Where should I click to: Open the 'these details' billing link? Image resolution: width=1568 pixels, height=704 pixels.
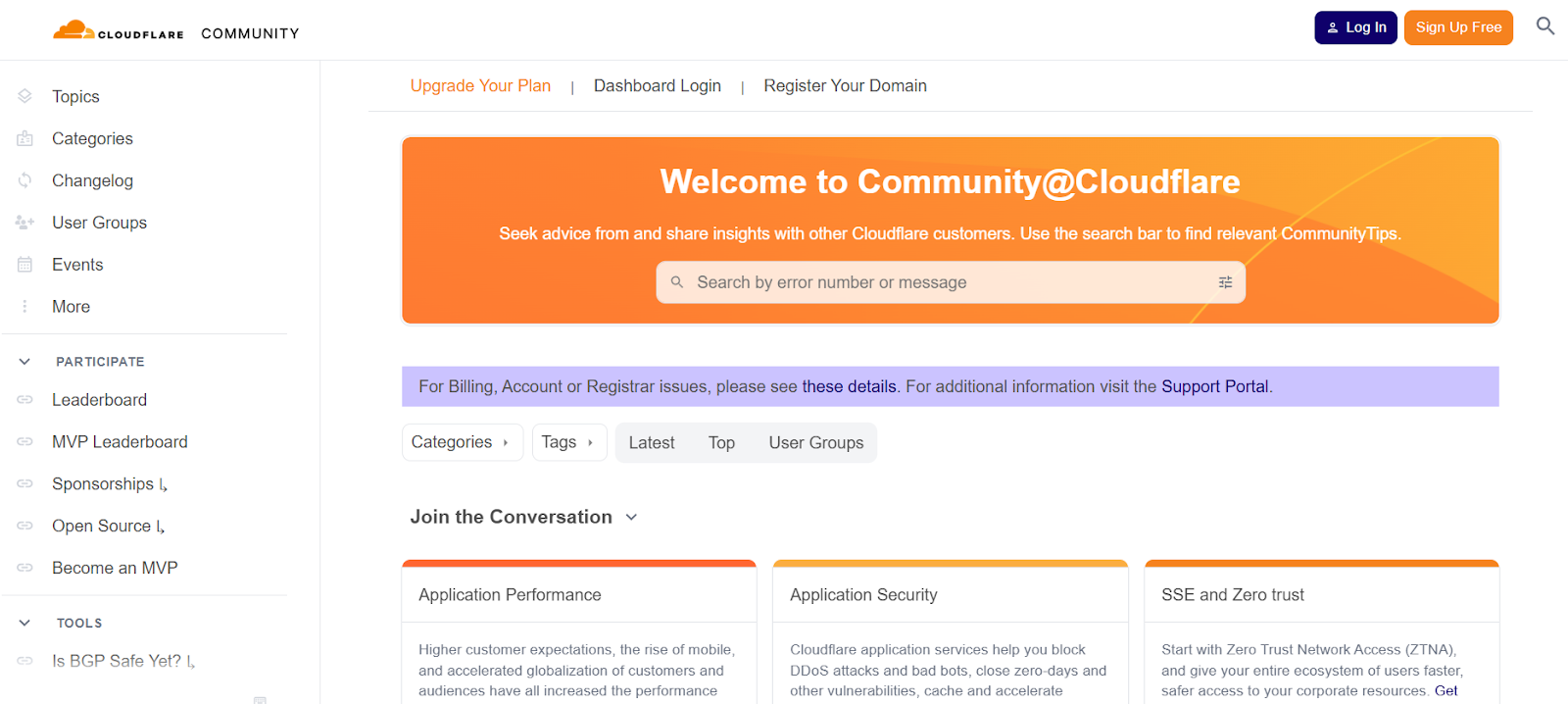click(849, 386)
